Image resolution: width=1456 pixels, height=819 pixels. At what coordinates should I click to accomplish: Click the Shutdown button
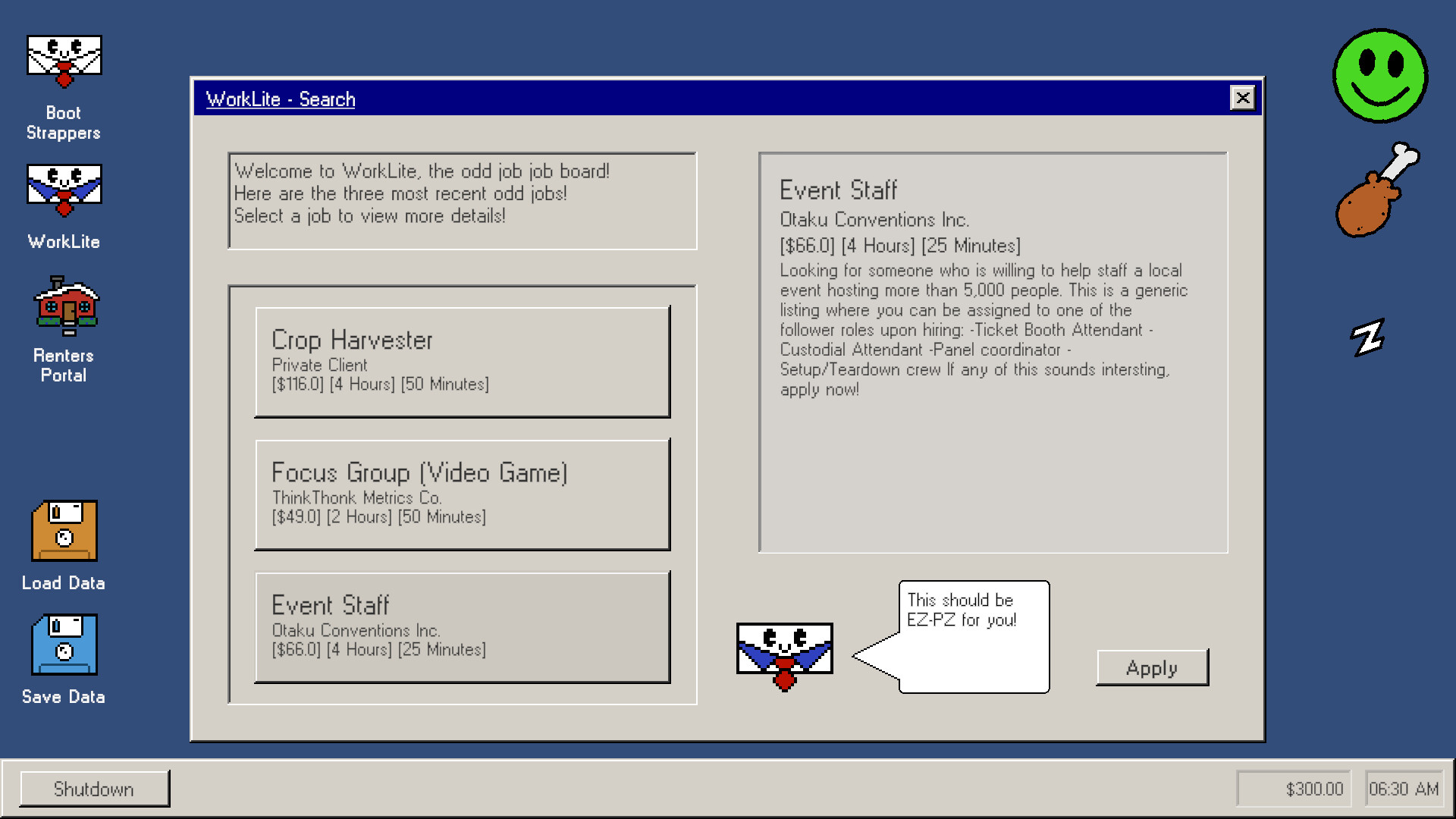coord(93,789)
